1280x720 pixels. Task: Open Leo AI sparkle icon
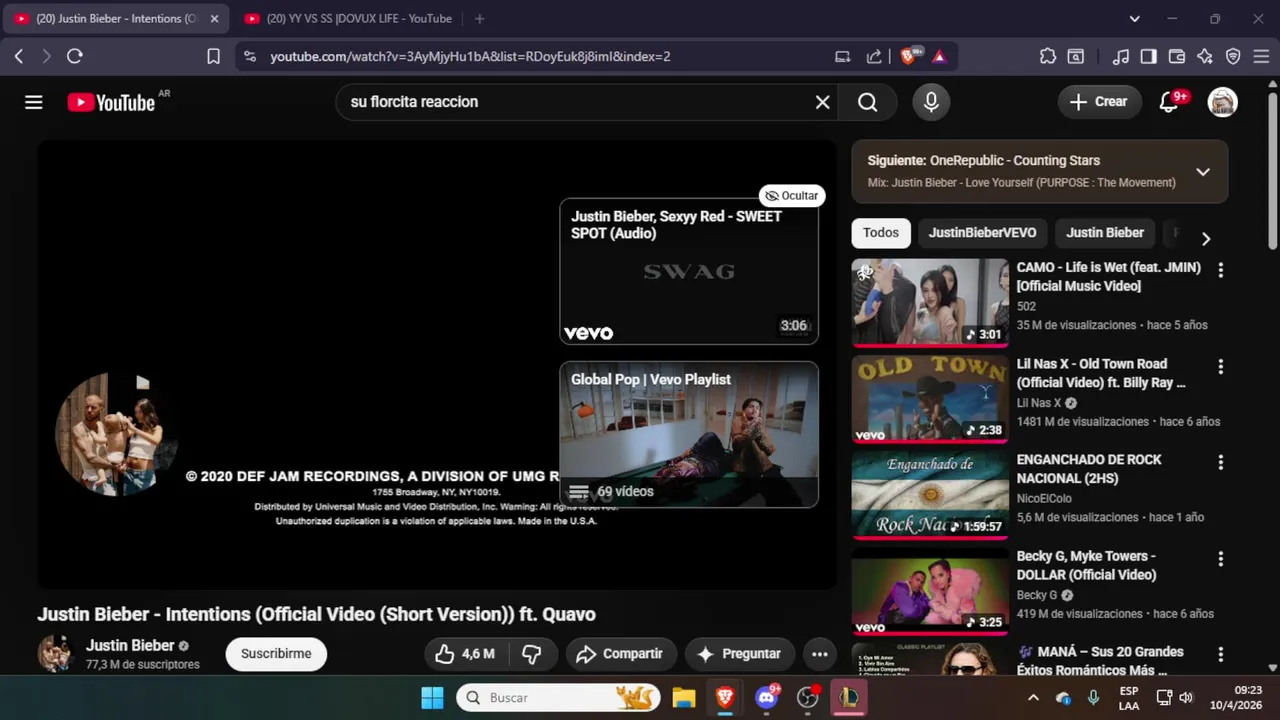[x=1205, y=57]
